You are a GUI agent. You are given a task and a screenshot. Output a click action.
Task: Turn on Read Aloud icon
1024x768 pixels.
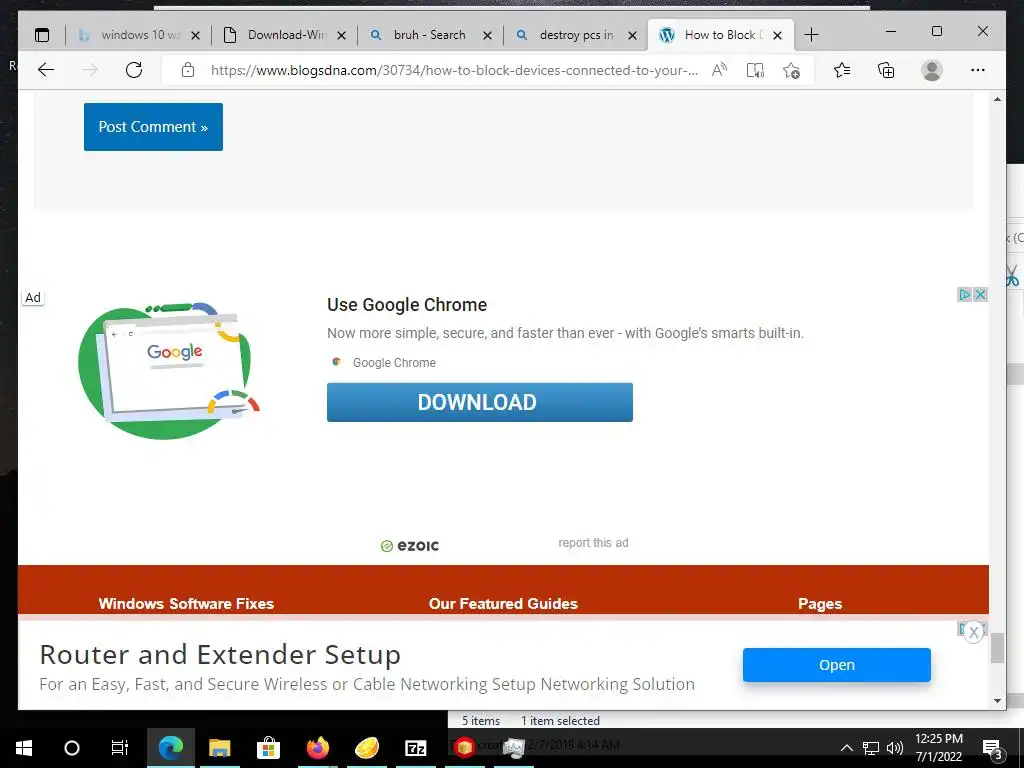tap(720, 70)
